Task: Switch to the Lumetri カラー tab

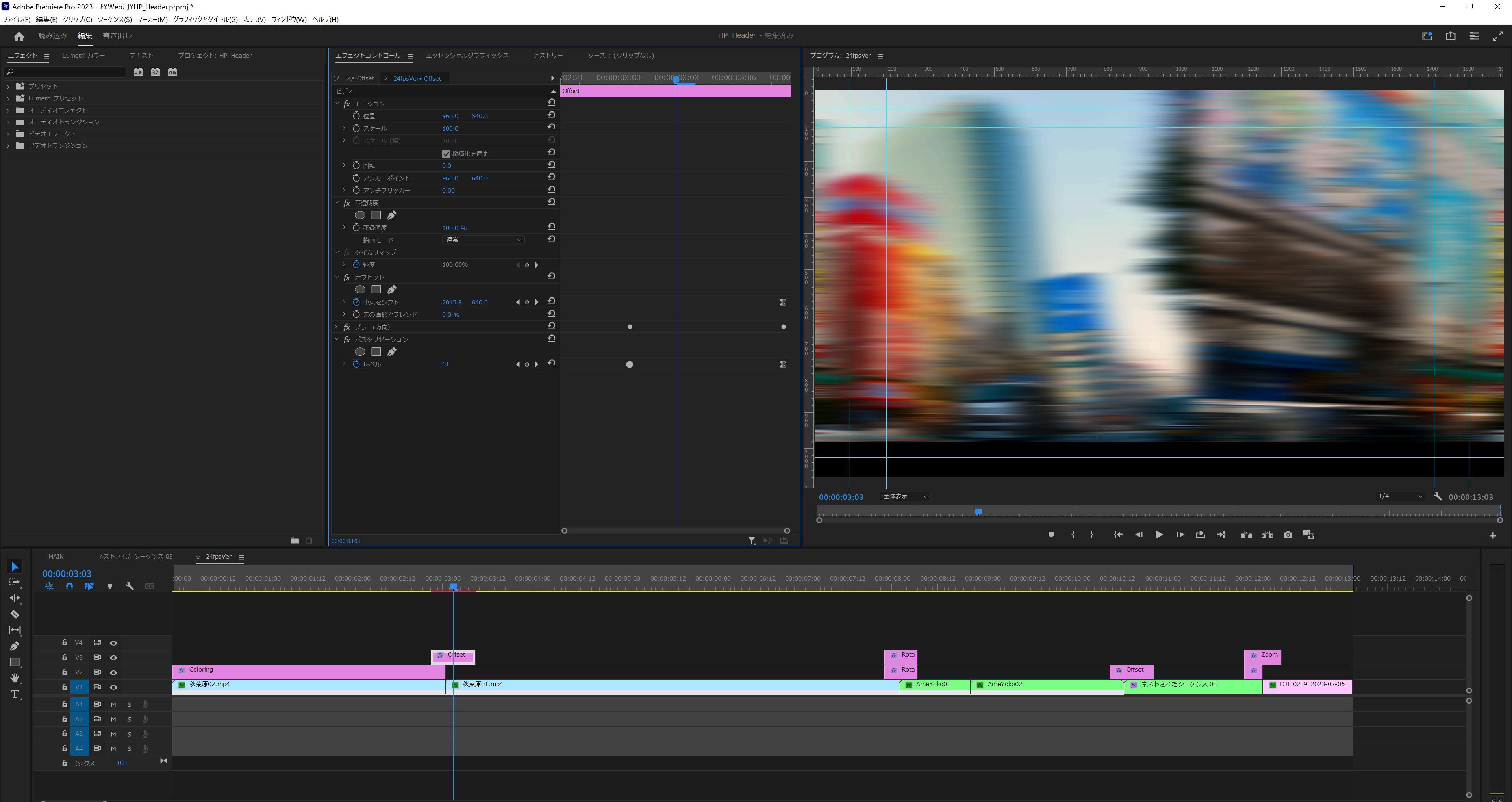Action: 84,55
